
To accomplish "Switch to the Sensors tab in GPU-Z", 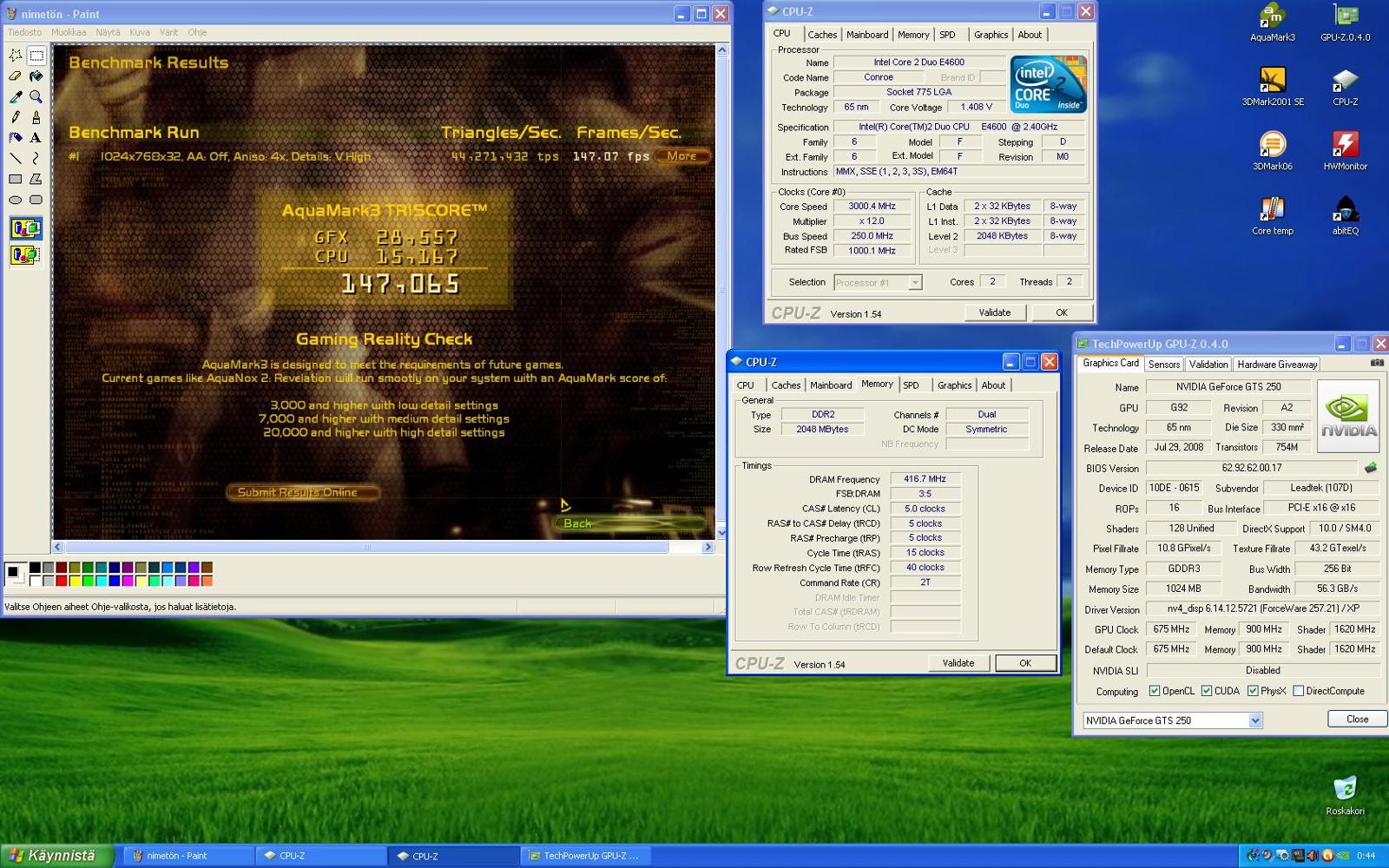I will (x=1164, y=365).
